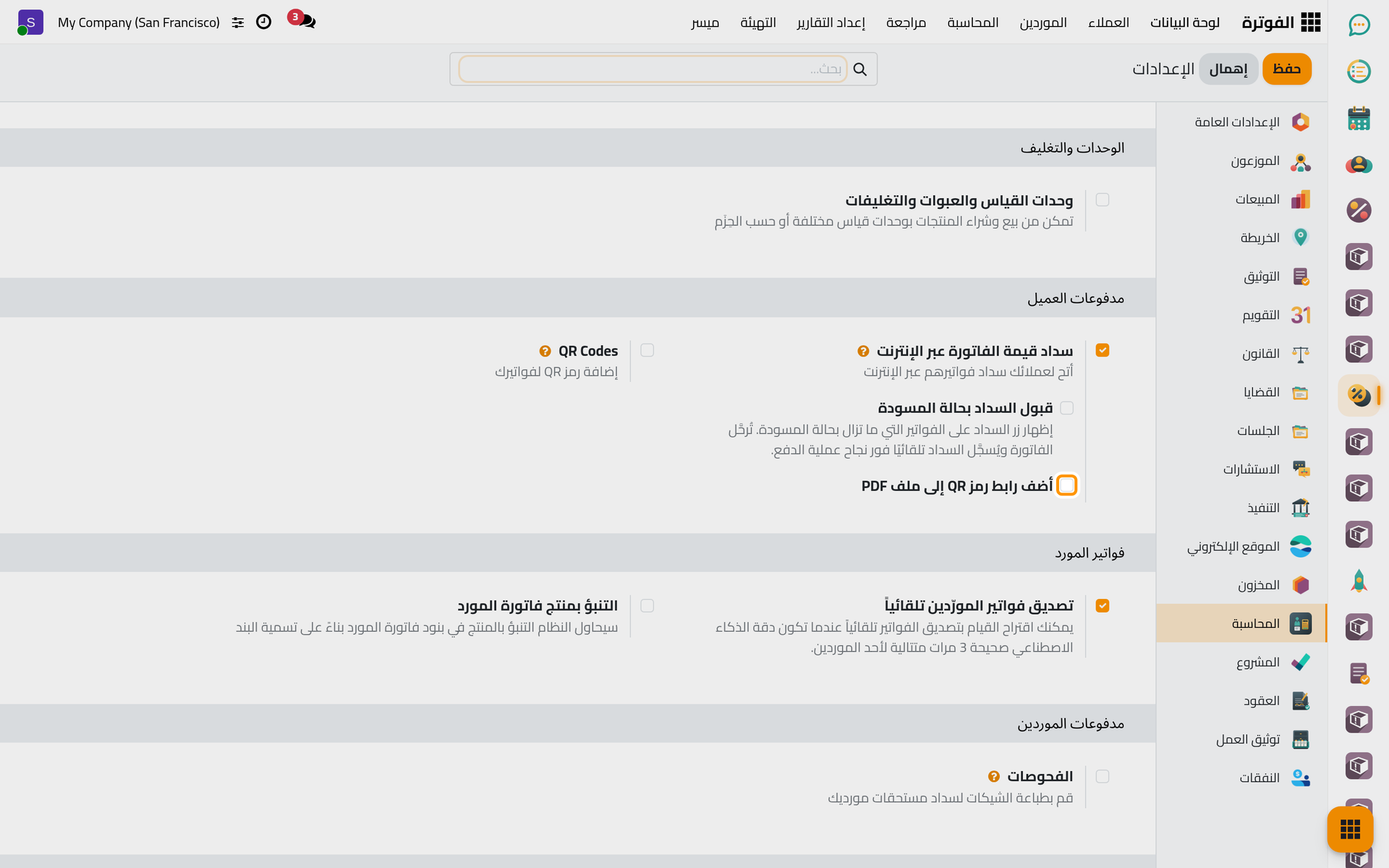The width and height of the screenshot is (1389, 868).
Task: Open لوحة البيانات menu item
Action: tap(1185, 22)
